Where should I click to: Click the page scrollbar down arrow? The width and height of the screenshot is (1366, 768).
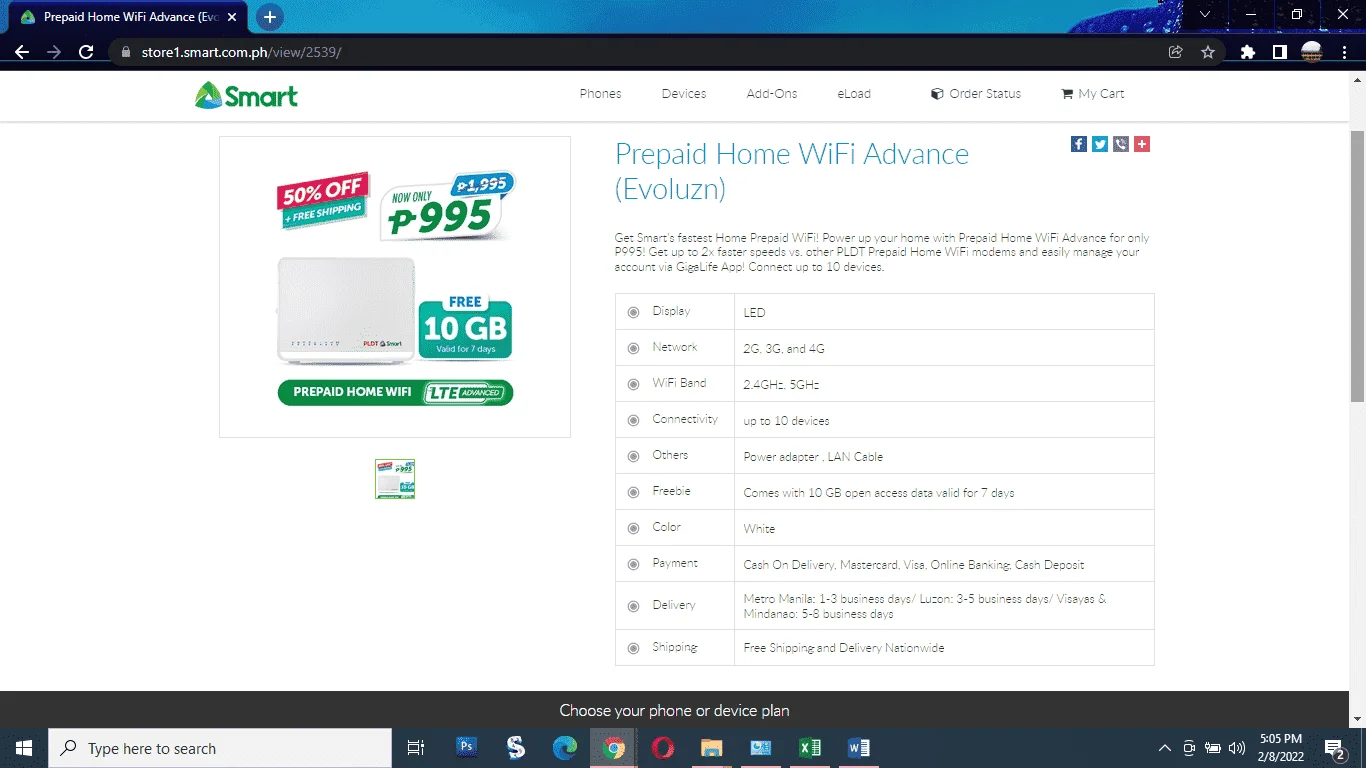click(1357, 719)
